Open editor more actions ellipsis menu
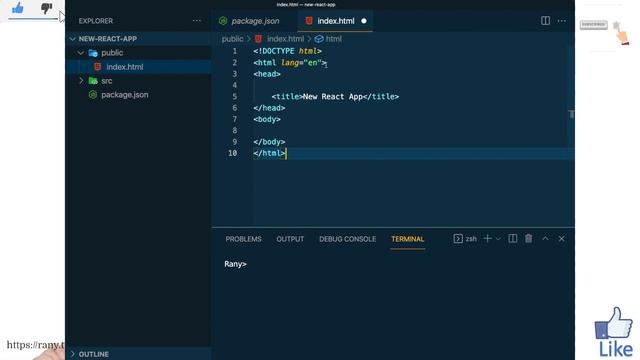The width and height of the screenshot is (640, 360). 562,21
